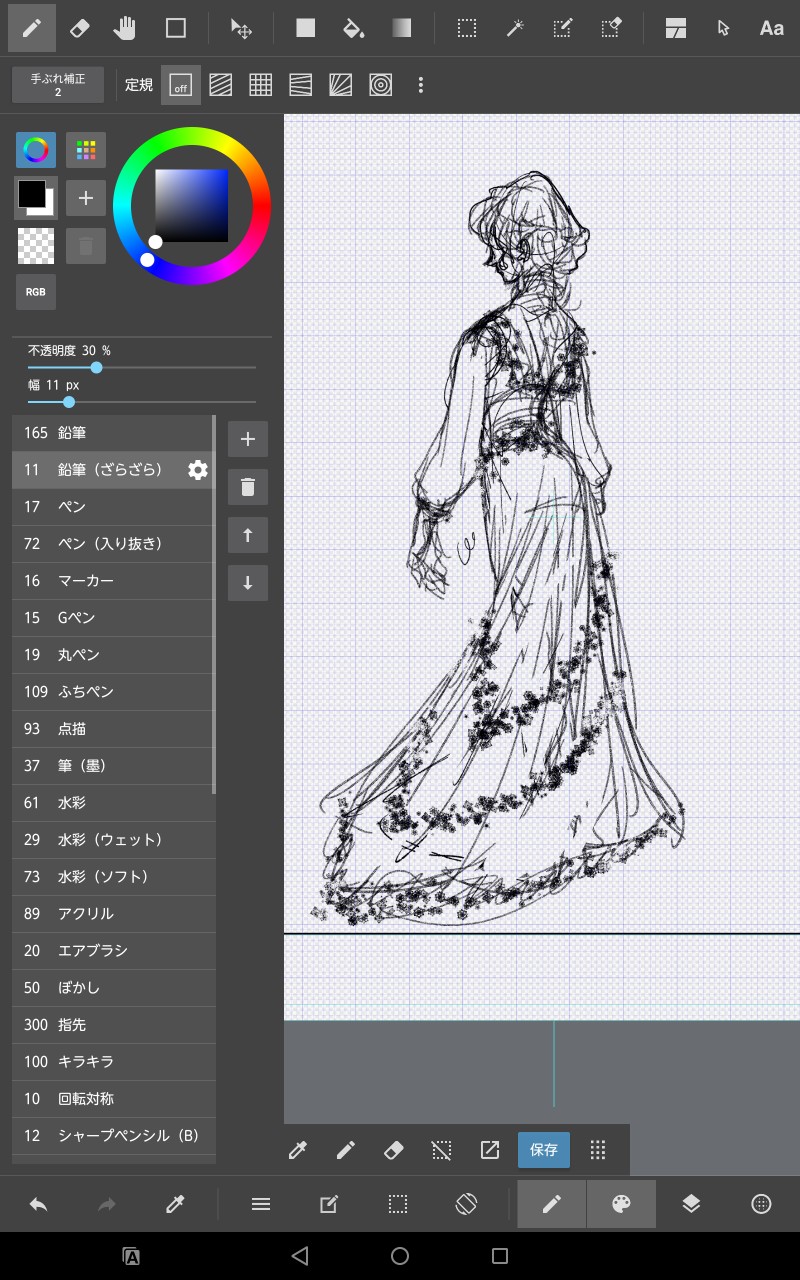The image size is (800, 1280).
Task: Deselect using the shortcut bar icon
Action: pyautogui.click(x=441, y=1150)
